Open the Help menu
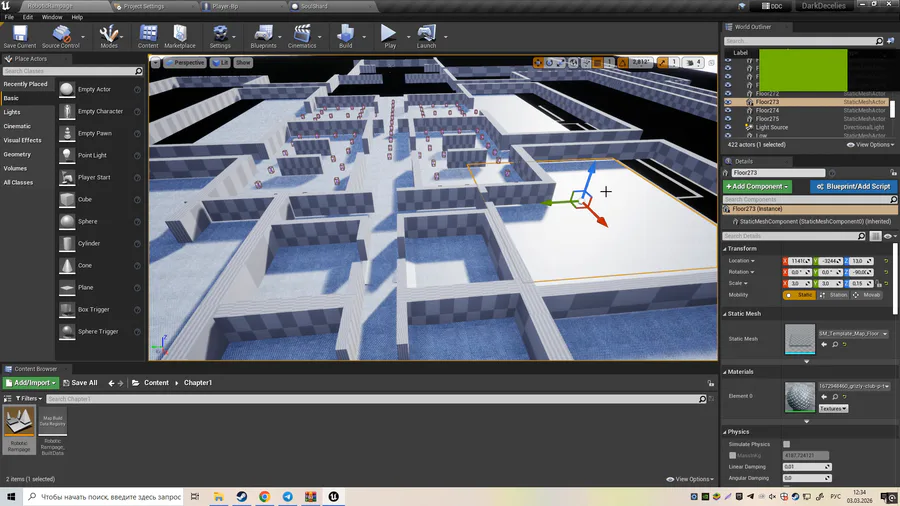 pos(77,17)
